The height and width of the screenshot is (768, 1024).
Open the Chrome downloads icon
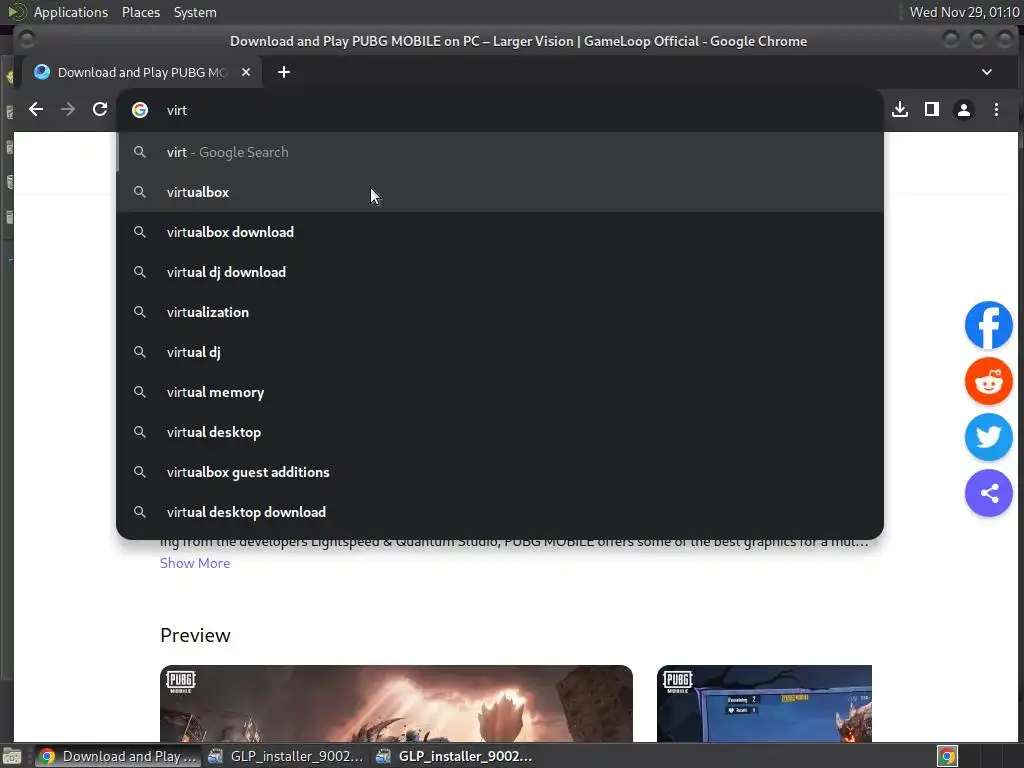point(900,110)
